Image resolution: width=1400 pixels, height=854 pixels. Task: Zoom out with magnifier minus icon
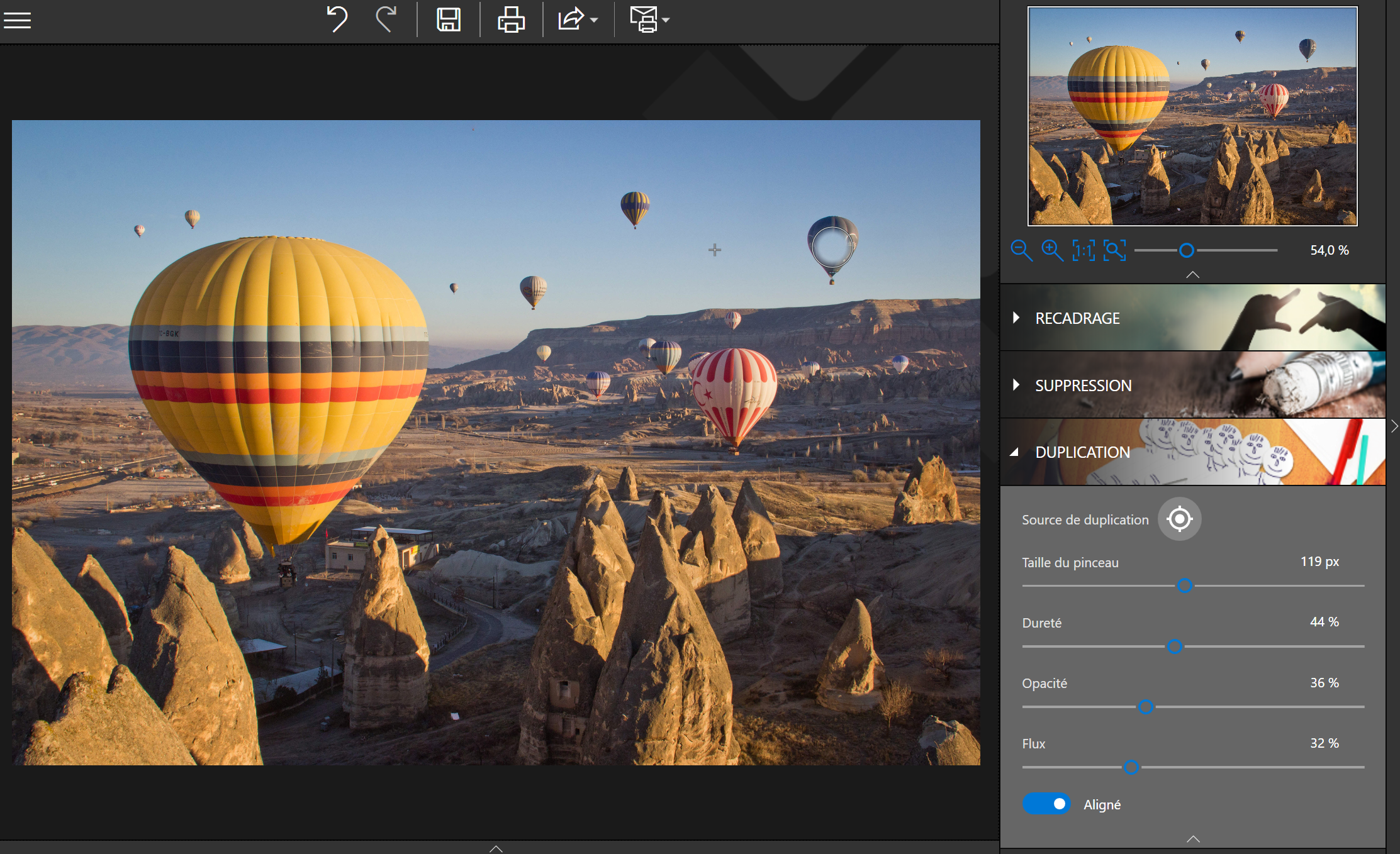[x=1021, y=250]
